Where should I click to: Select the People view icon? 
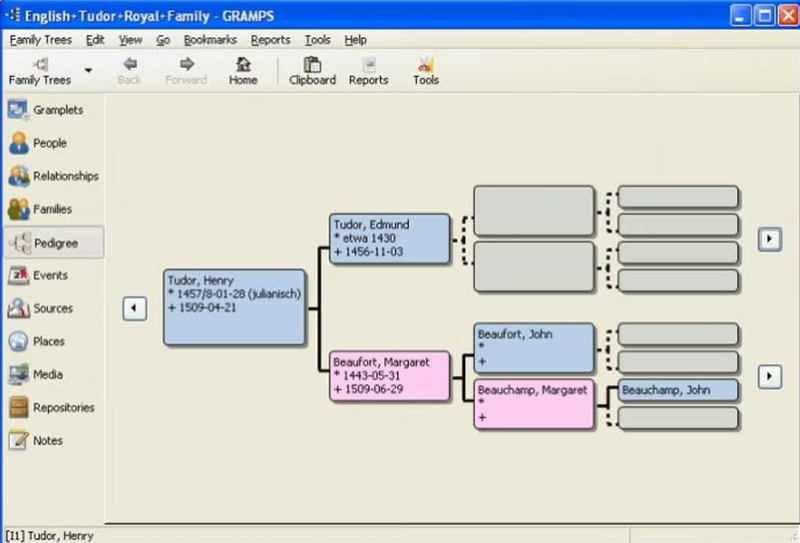click(19, 143)
